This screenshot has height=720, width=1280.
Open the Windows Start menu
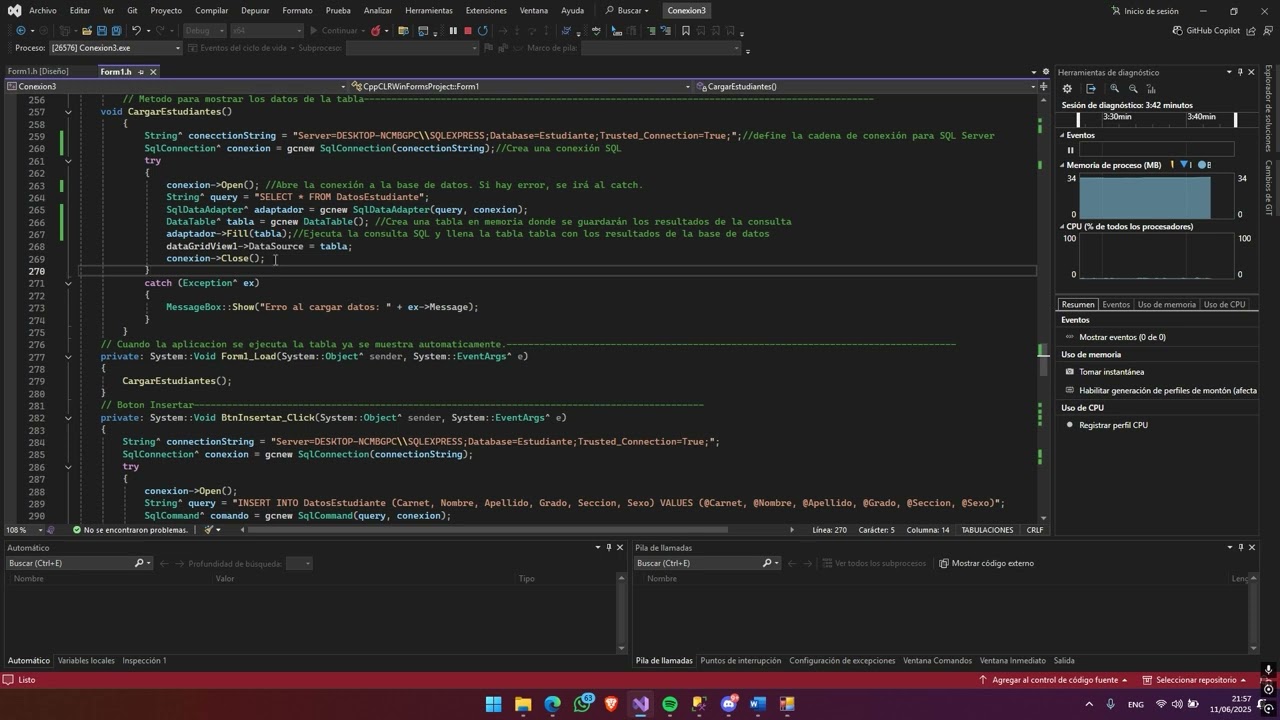(494, 704)
